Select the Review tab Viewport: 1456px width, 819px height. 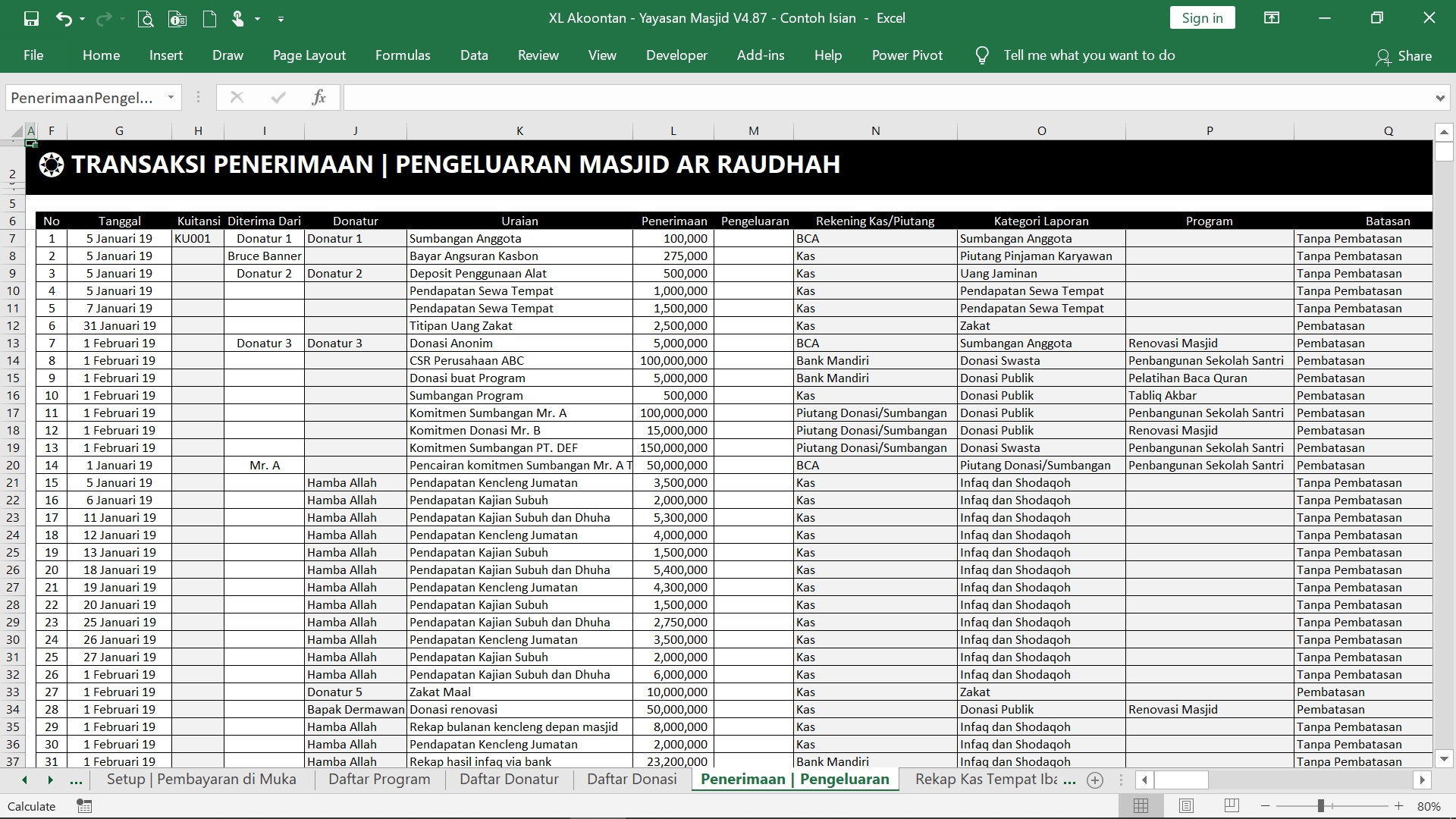(x=538, y=55)
